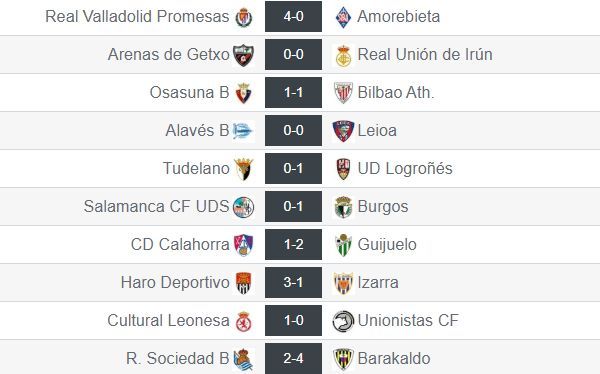This screenshot has height=374, width=600.
Task: Click the Cultural Leonesa team name
Action: (168, 320)
